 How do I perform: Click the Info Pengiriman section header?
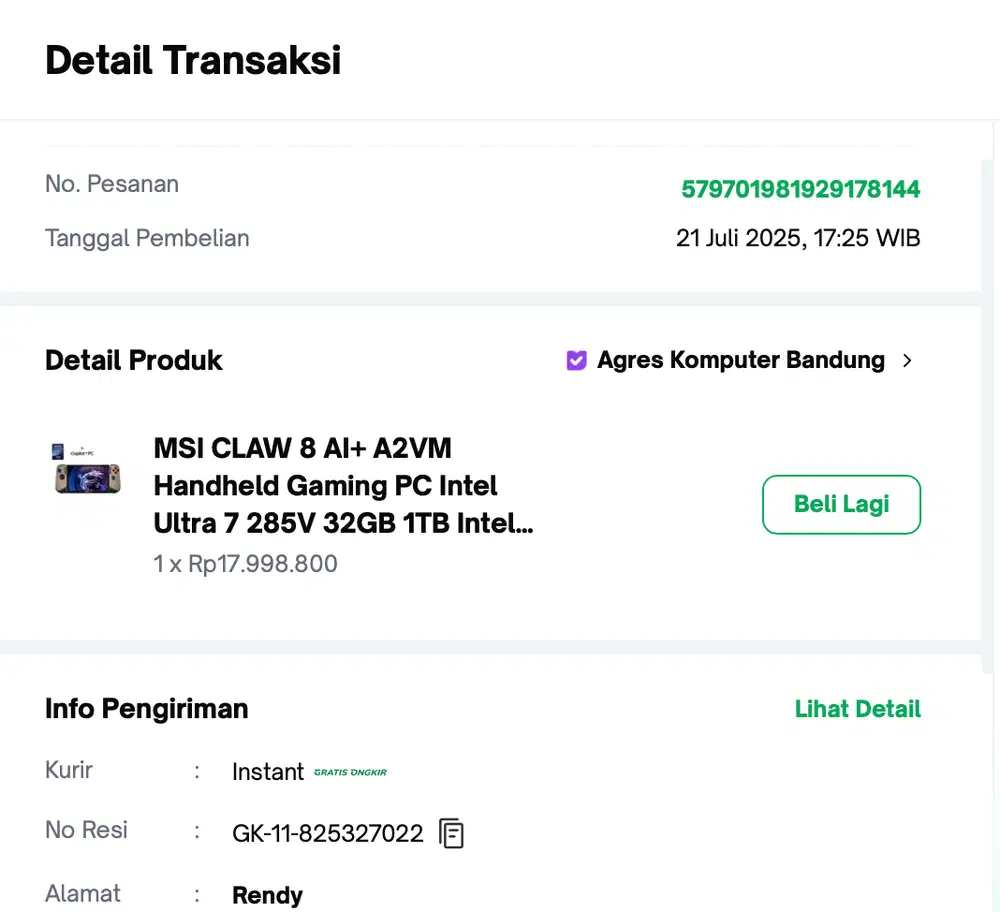(146, 708)
